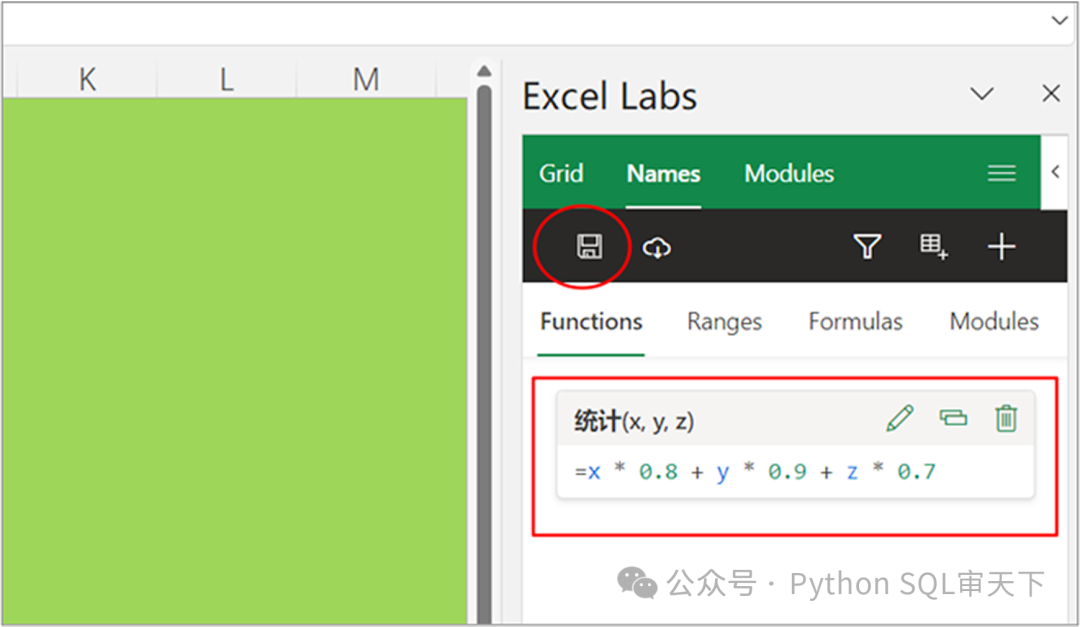
Task: Open the Modules sub-tab under Names
Action: click(x=994, y=322)
